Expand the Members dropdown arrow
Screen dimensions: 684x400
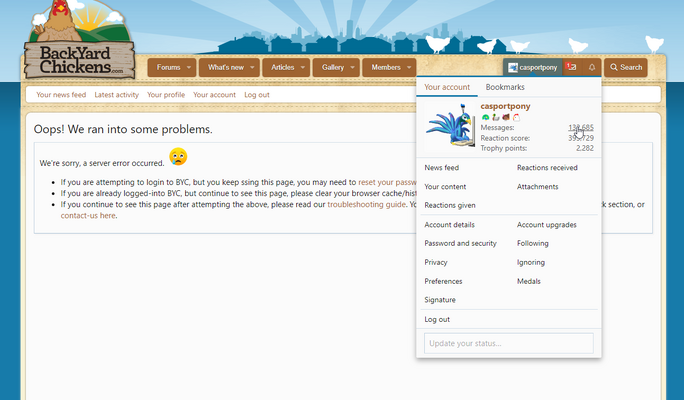tap(410, 67)
